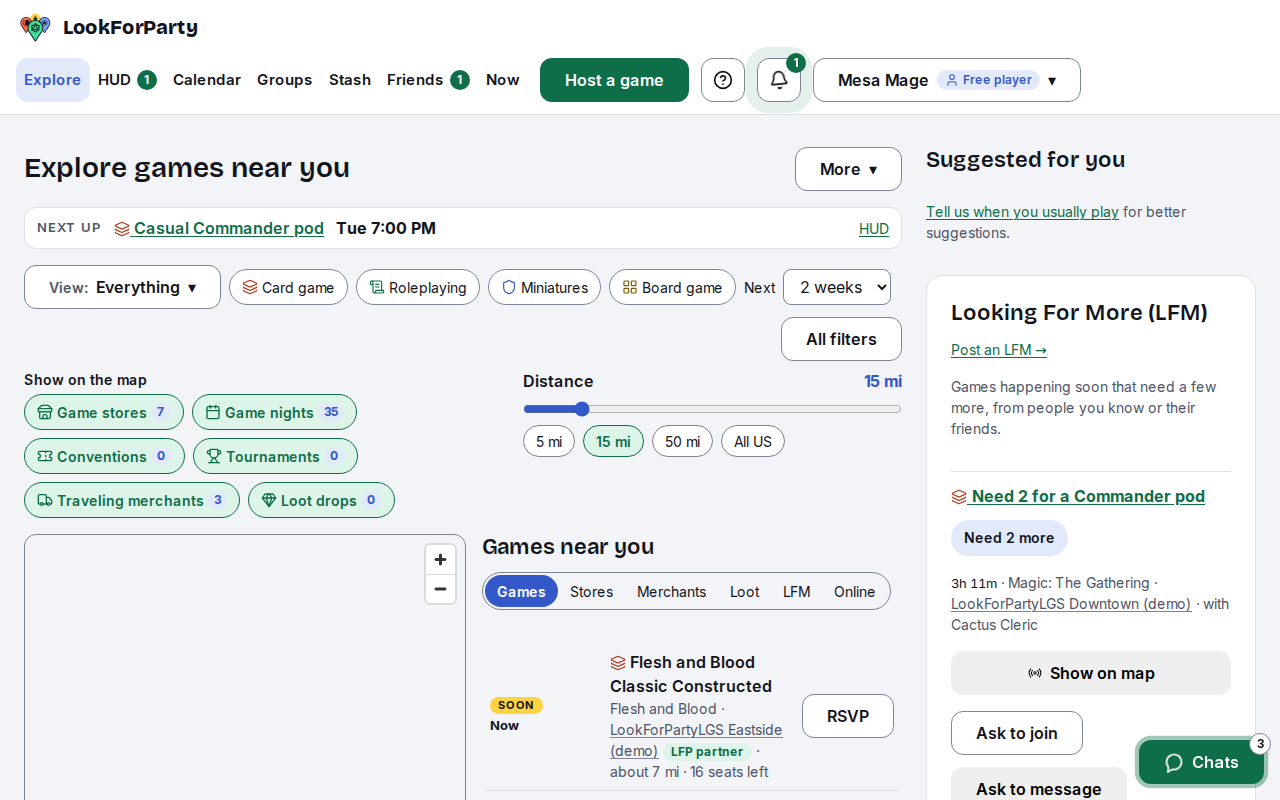Toggle Miniatures filter chip
Viewport: 1280px width, 800px height.
click(x=544, y=287)
